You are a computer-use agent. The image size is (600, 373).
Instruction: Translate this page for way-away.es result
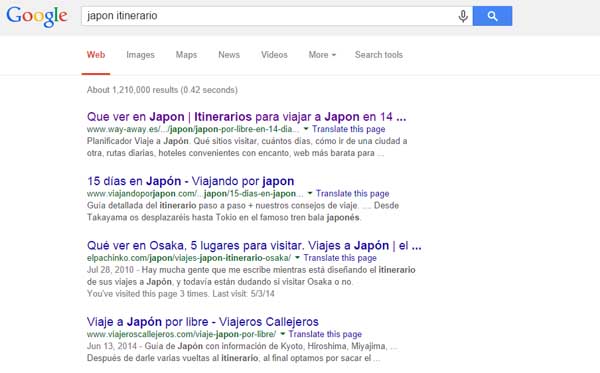coord(349,129)
